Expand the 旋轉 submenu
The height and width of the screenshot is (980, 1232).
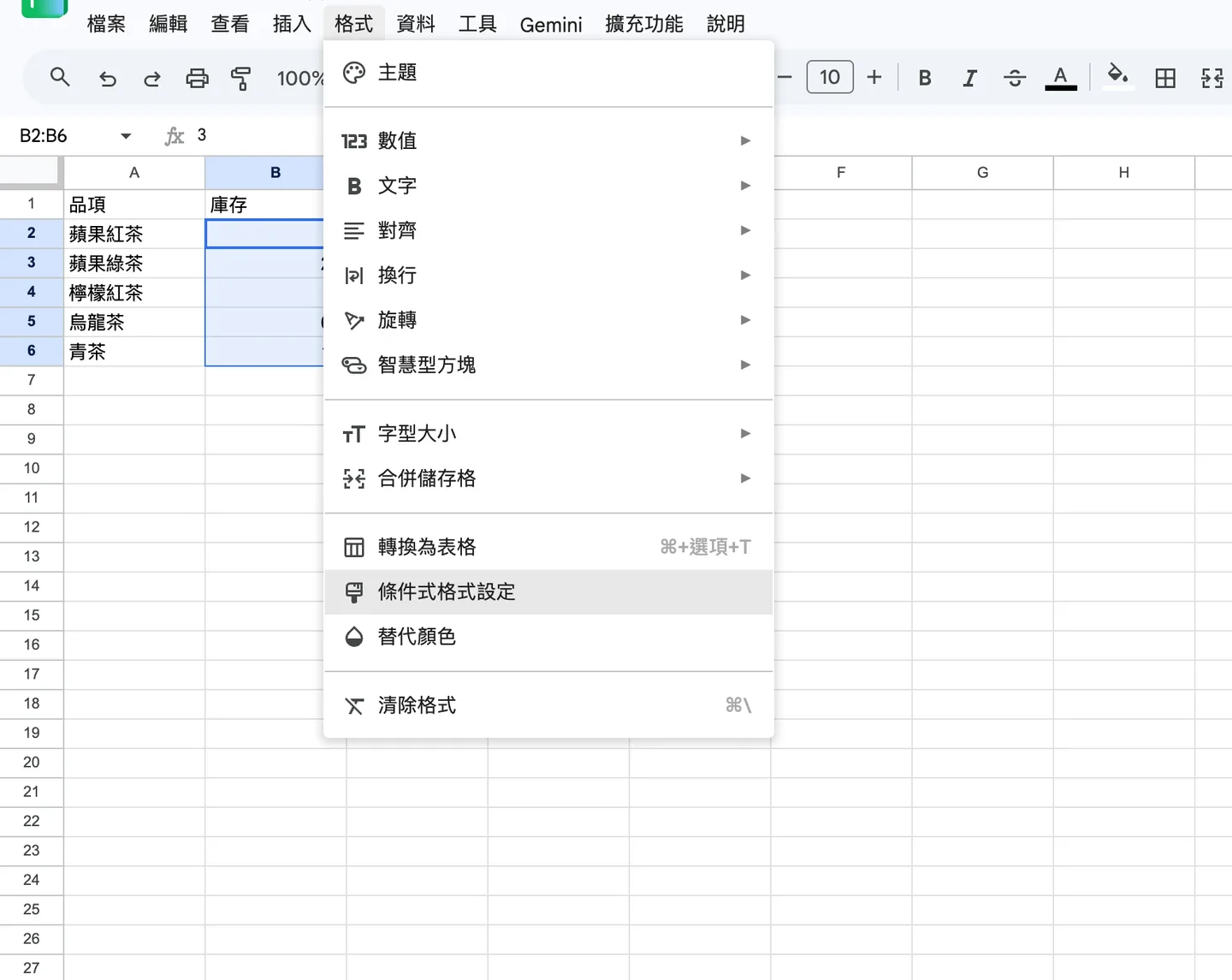click(548, 320)
